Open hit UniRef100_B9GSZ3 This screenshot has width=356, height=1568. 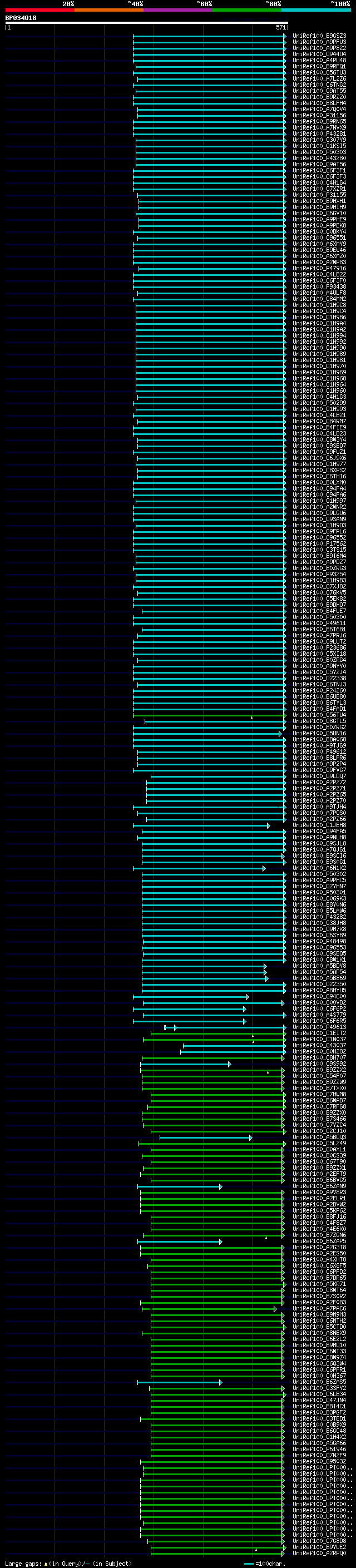click(319, 36)
